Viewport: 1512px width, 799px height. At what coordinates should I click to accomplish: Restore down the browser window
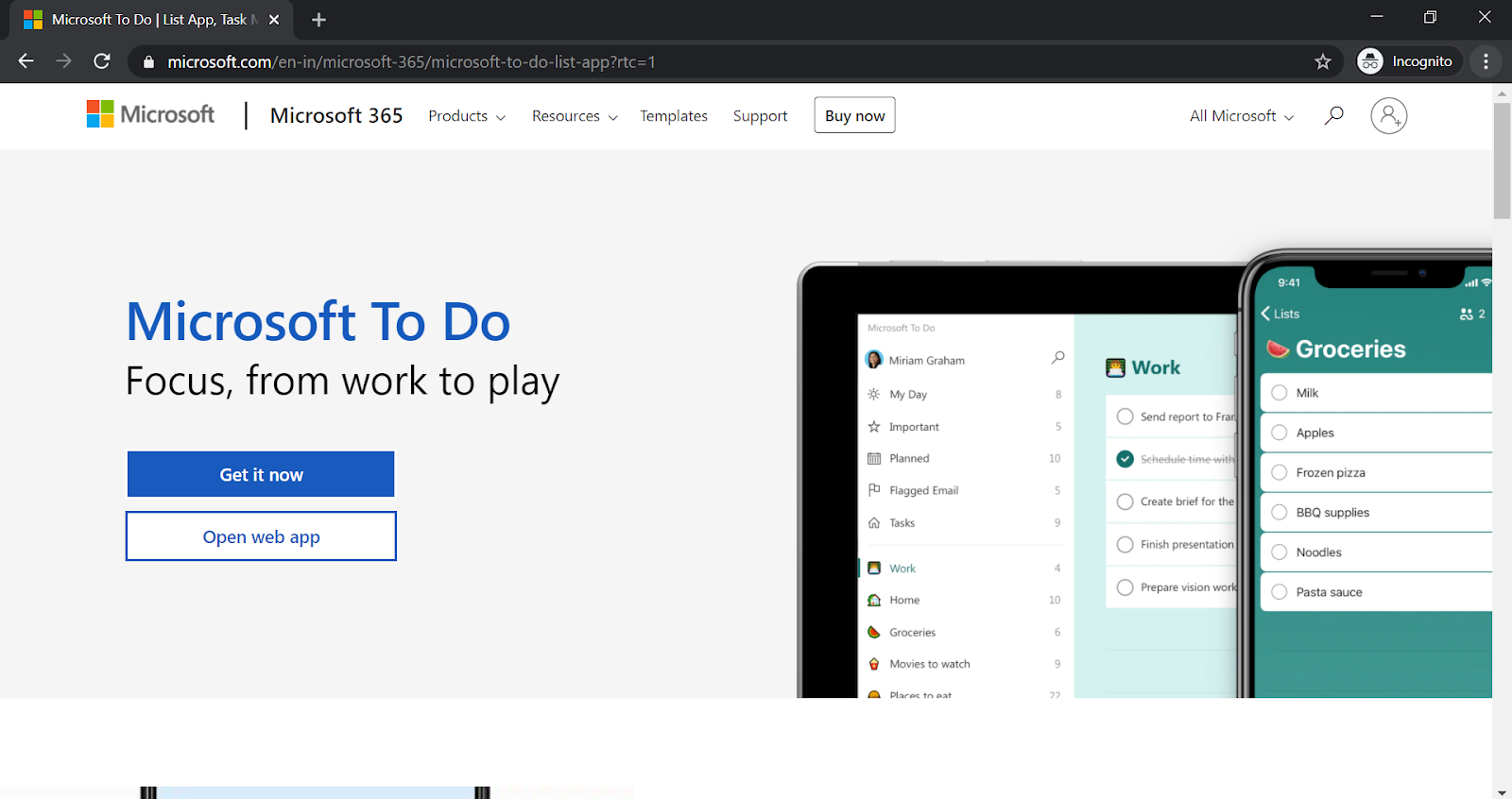(x=1430, y=17)
